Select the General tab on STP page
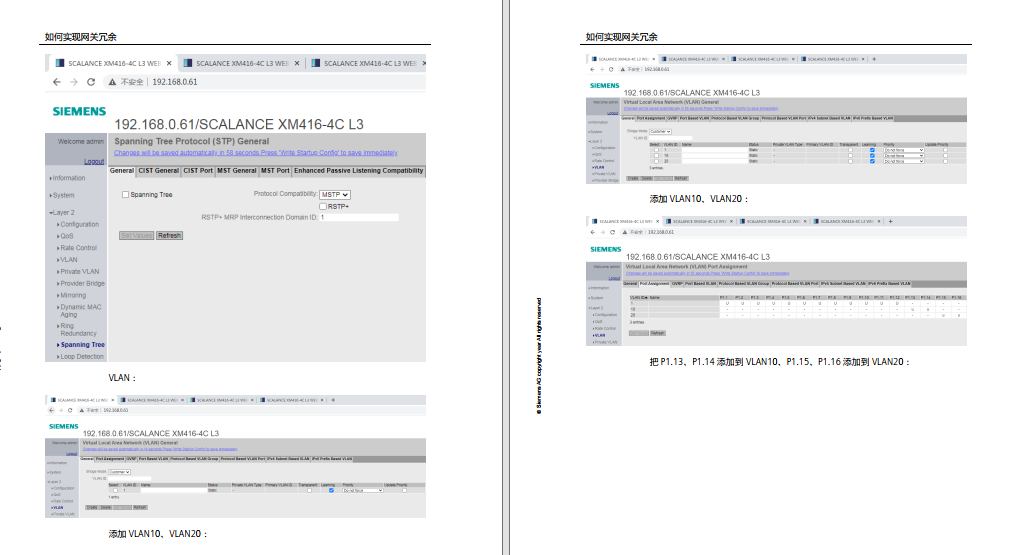This screenshot has height=555, width=1021. [122, 171]
